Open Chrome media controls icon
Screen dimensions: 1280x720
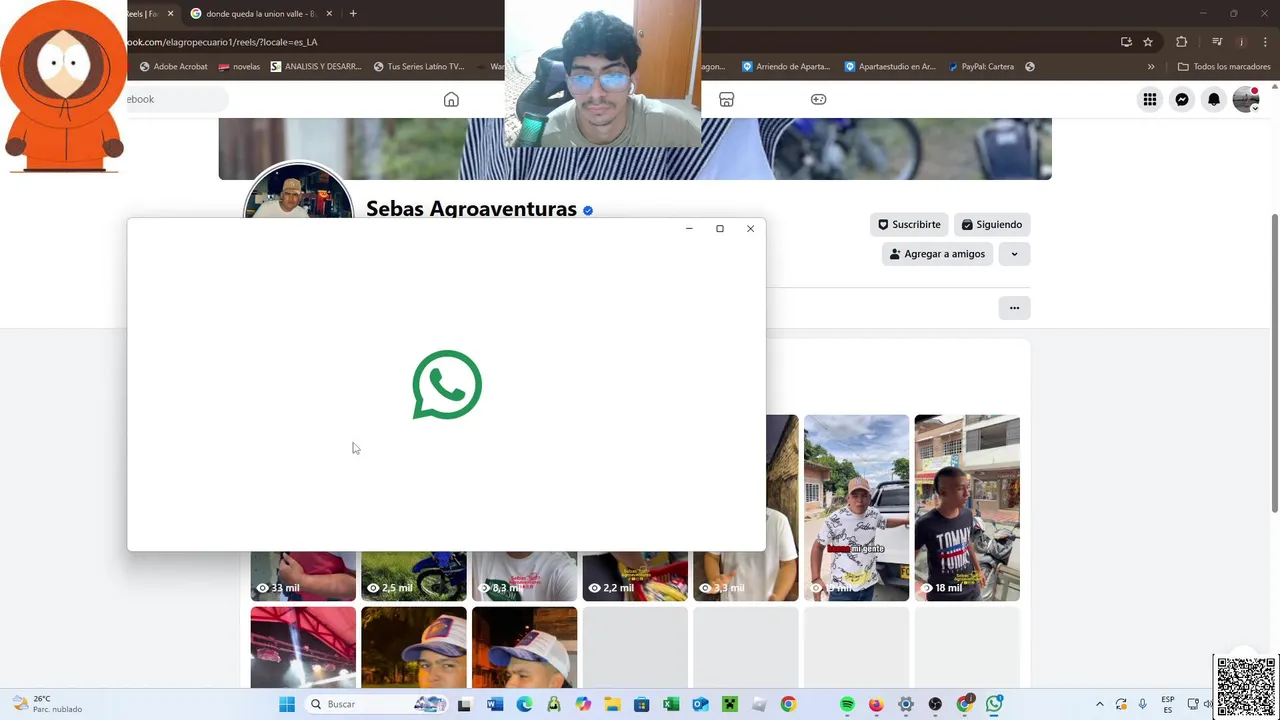(x=1217, y=42)
